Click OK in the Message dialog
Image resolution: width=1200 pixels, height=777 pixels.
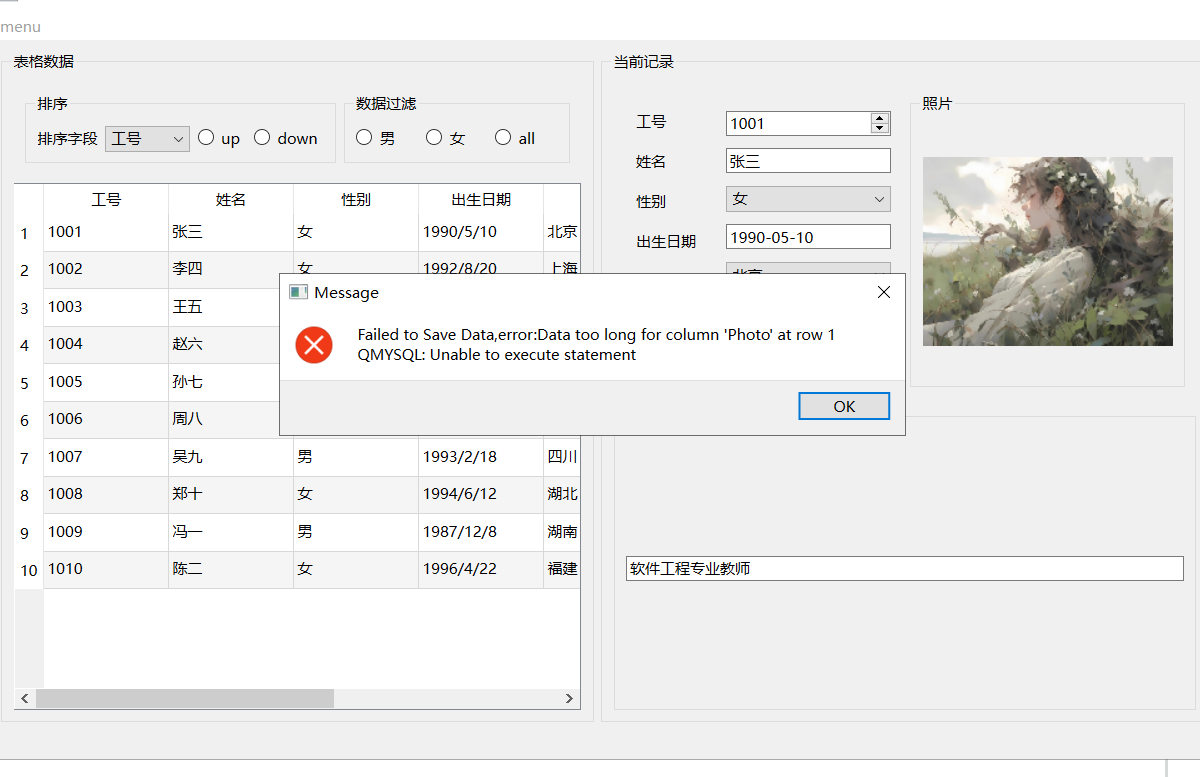(x=844, y=406)
